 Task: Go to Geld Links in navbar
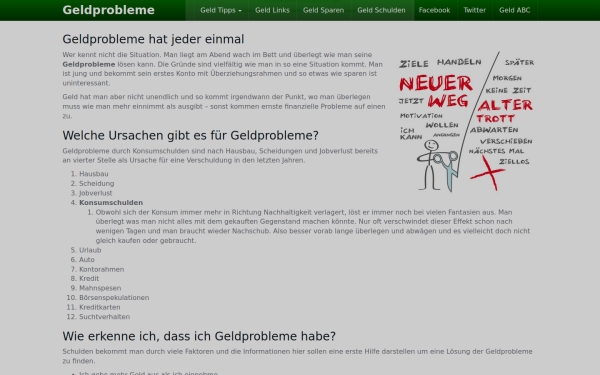[x=272, y=10]
